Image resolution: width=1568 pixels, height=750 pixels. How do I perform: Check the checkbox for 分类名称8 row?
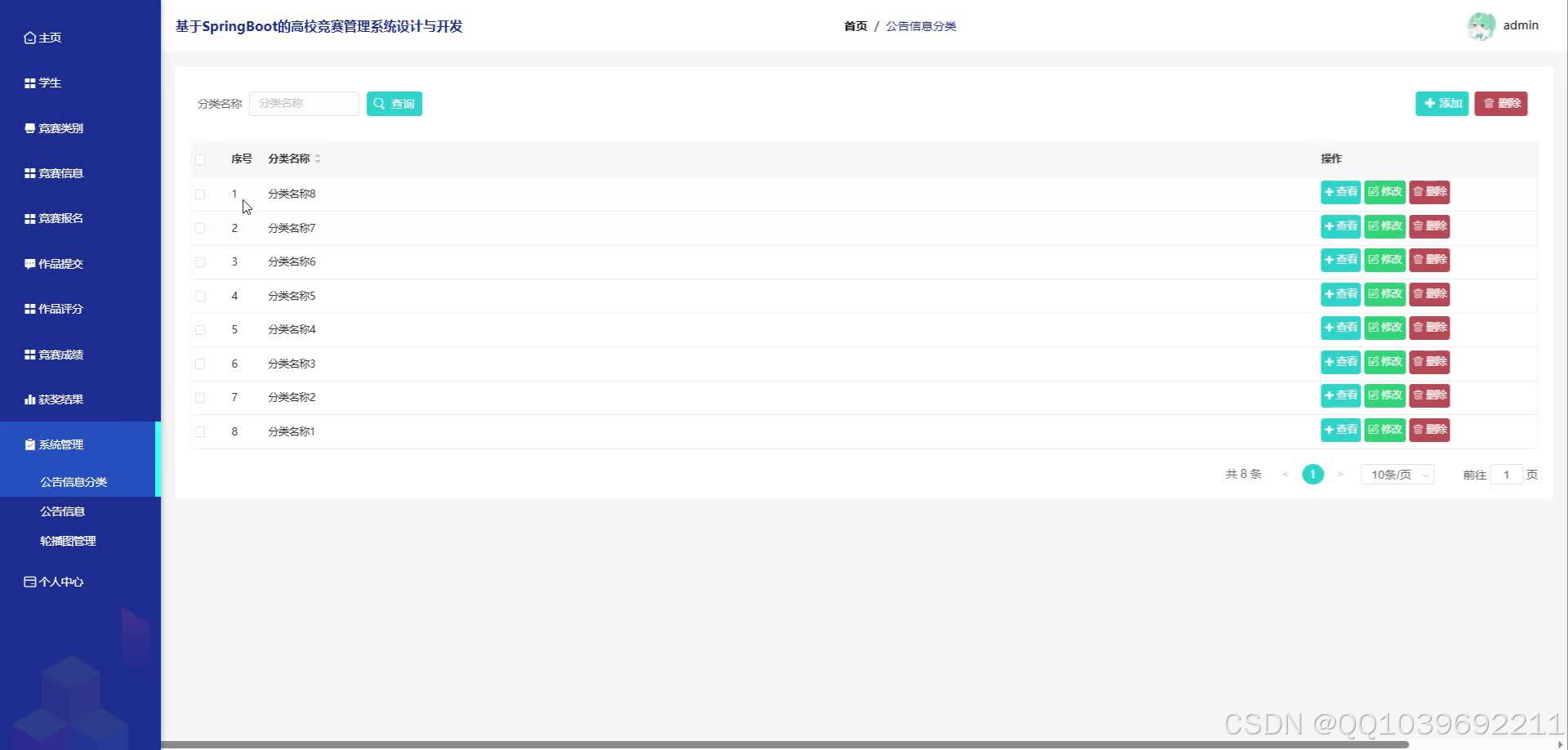[x=200, y=194]
